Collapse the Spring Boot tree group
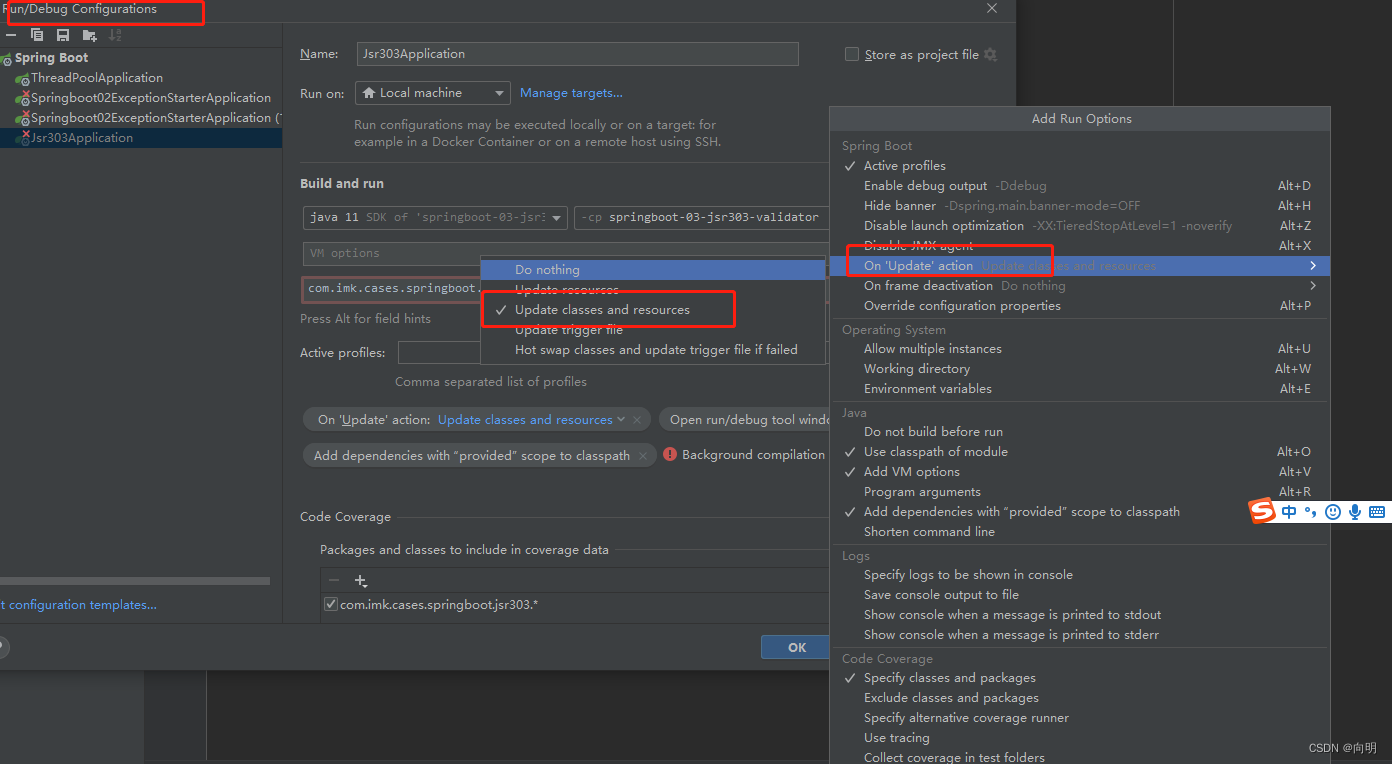This screenshot has width=1392, height=764. (x=51, y=58)
